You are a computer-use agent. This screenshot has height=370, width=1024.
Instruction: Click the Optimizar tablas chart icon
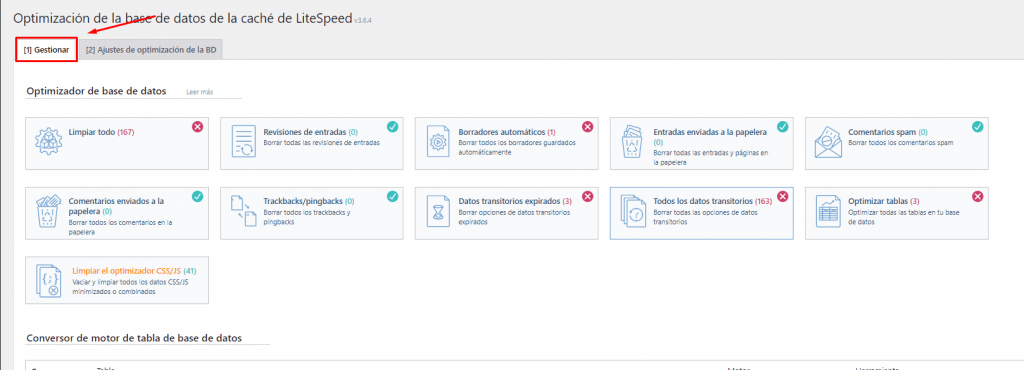[828, 211]
